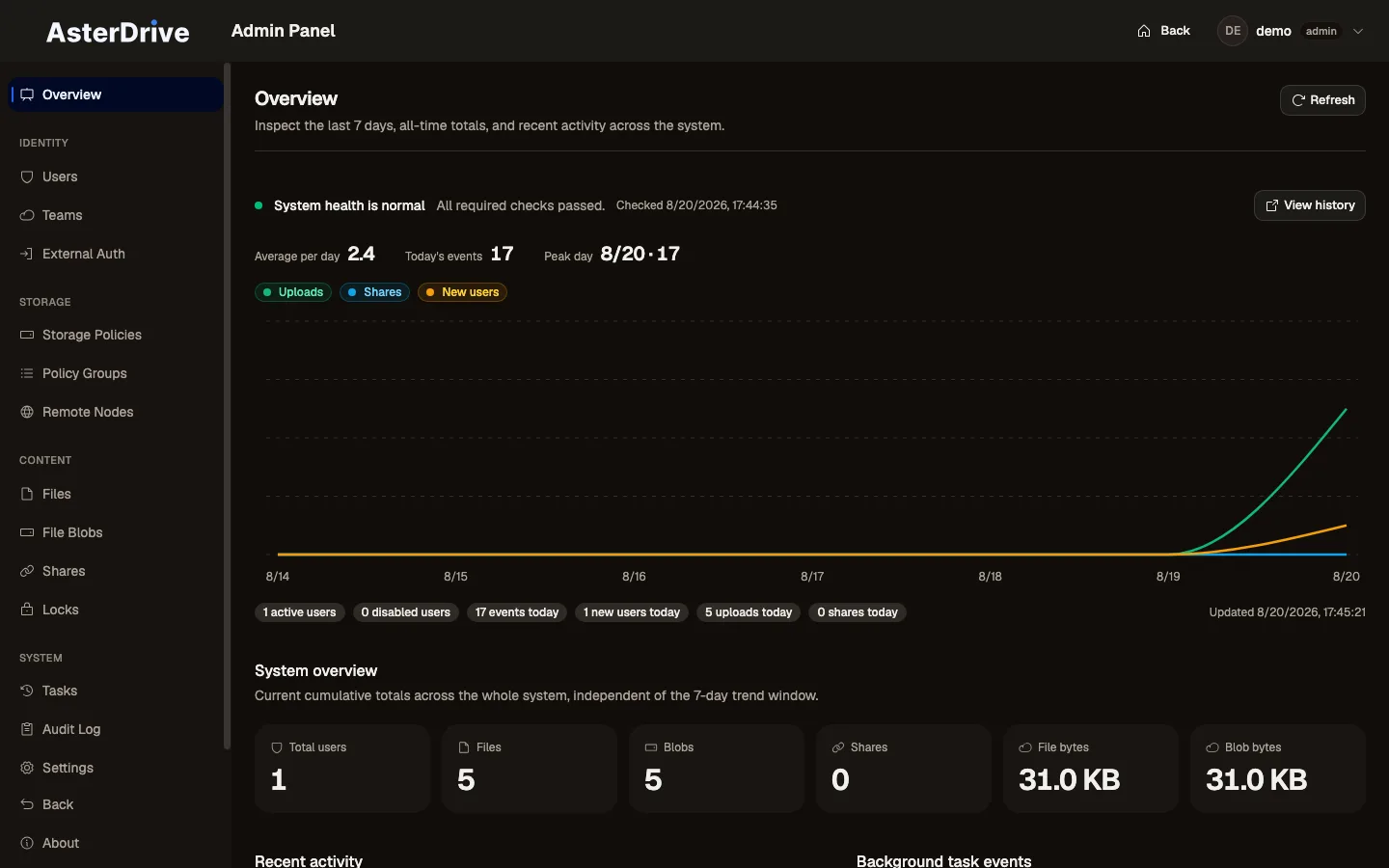Click the File bytes 31.0 KB value
Image resolution: width=1389 pixels, height=868 pixels.
(x=1070, y=779)
